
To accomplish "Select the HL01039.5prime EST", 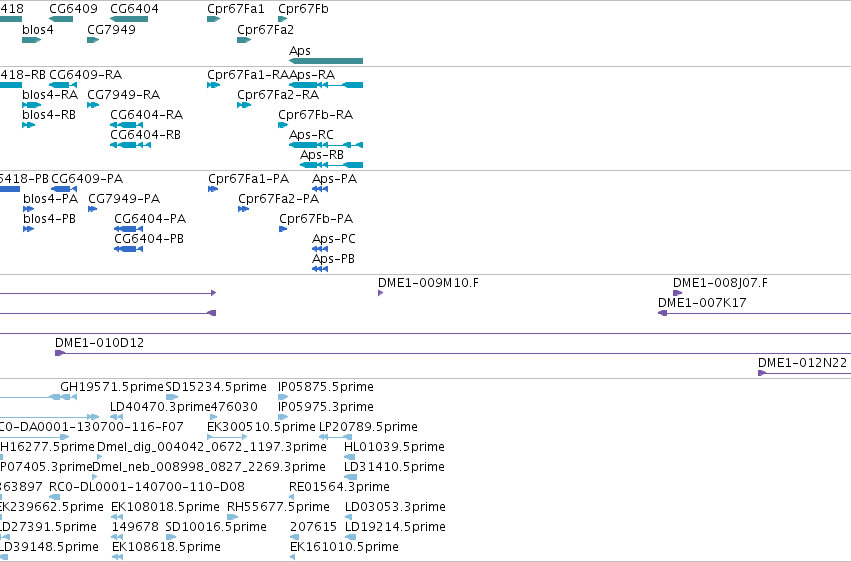I will [x=350, y=457].
